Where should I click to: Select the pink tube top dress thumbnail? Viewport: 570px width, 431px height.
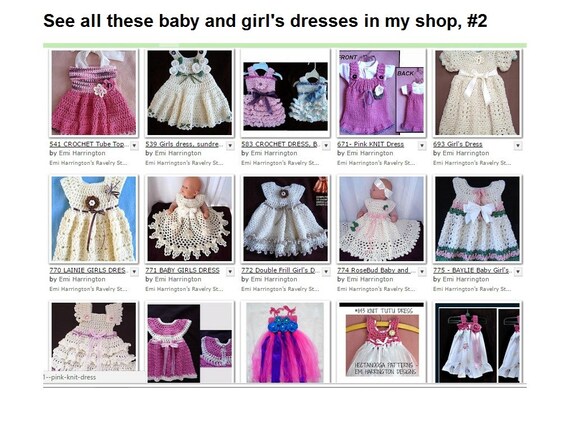[x=94, y=93]
